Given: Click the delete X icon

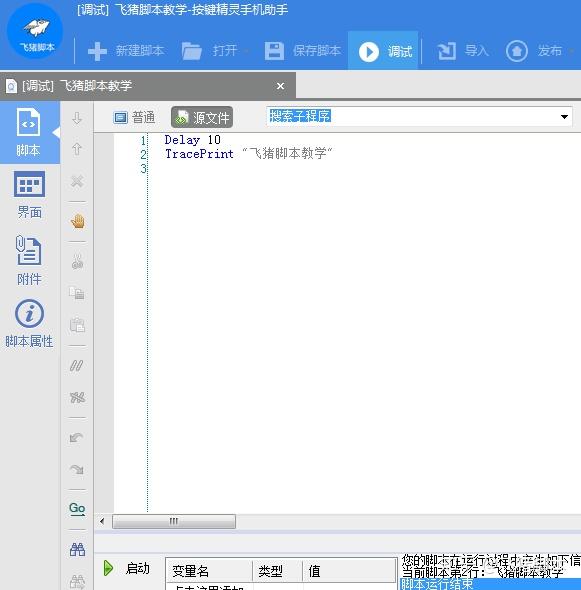Looking at the screenshot, I should [x=77, y=181].
